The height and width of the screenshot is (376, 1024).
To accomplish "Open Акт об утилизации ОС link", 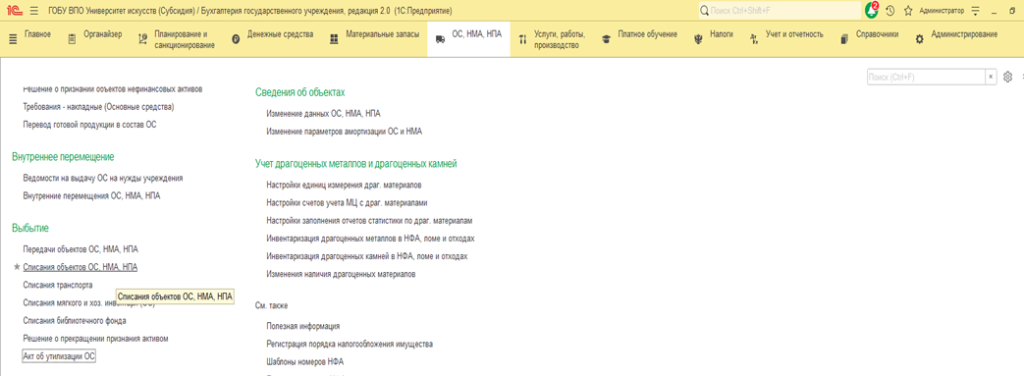I will tap(59, 357).
